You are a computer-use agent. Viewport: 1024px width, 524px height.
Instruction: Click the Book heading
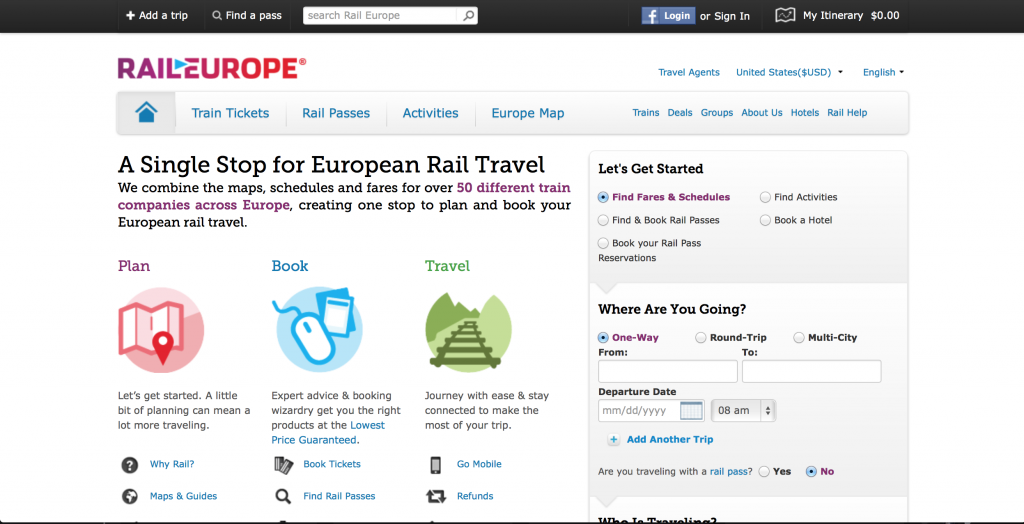(290, 267)
